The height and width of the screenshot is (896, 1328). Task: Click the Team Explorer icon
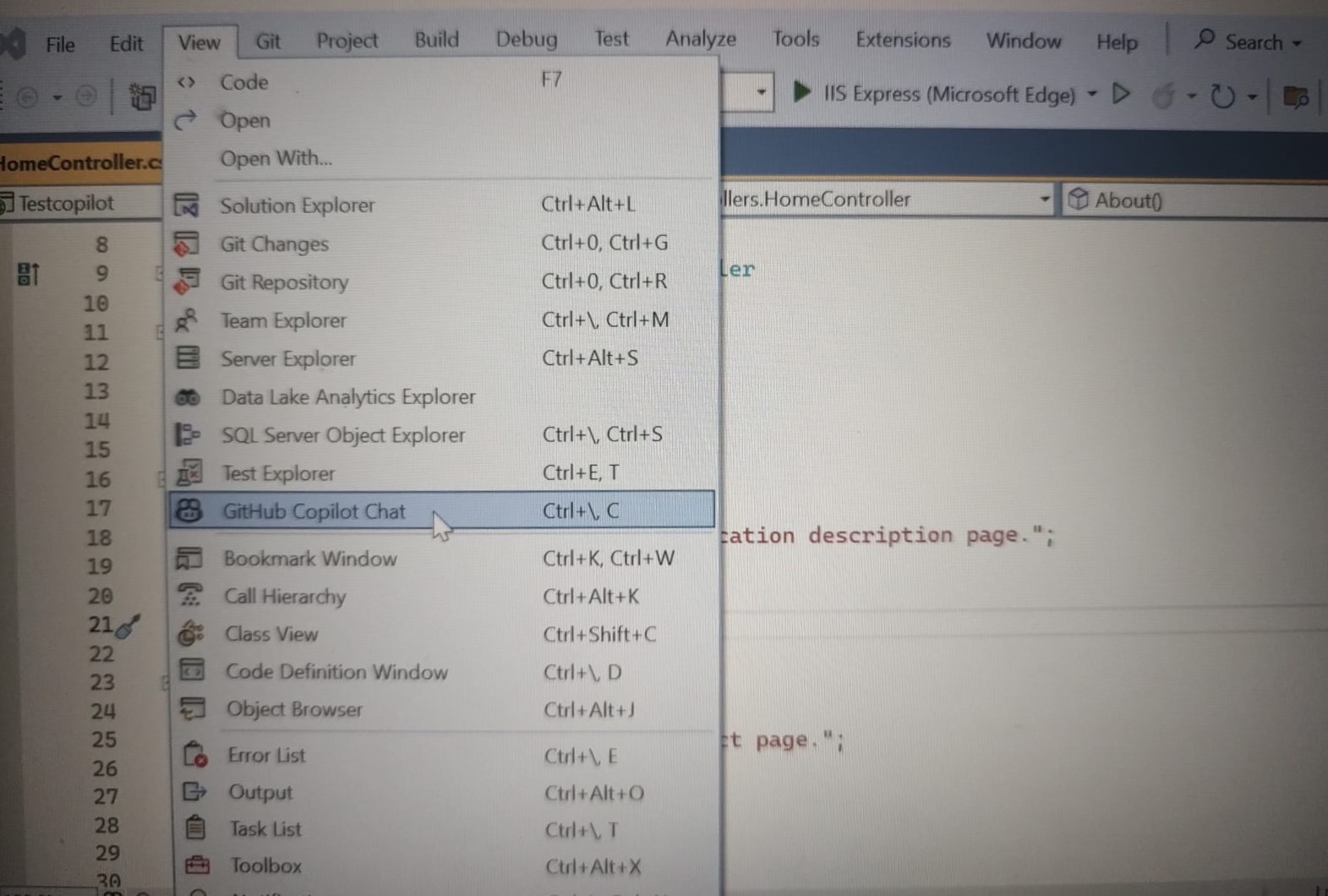187,320
